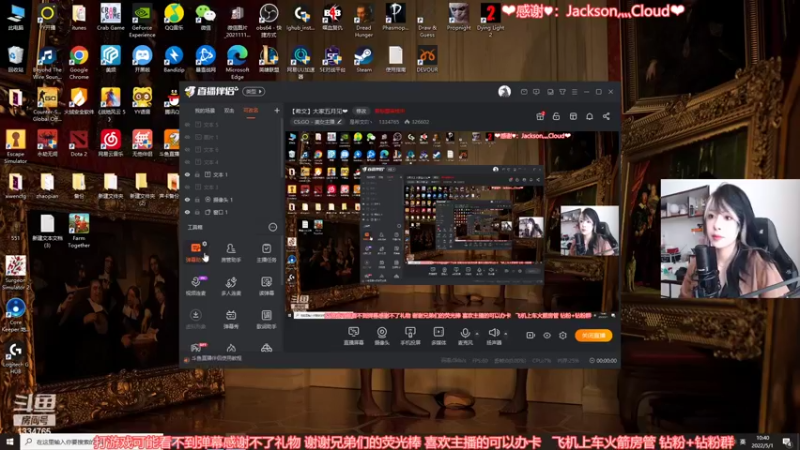Open the 读弹幕 tool
The height and width of the screenshot is (450, 800).
[x=266, y=286]
